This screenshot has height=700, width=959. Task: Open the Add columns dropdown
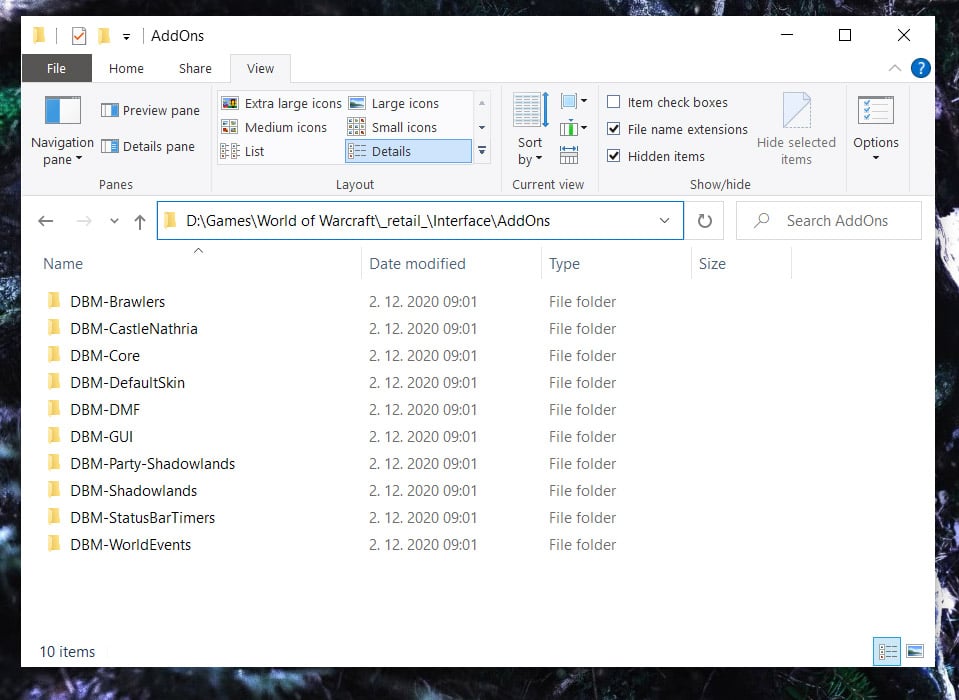(x=573, y=128)
